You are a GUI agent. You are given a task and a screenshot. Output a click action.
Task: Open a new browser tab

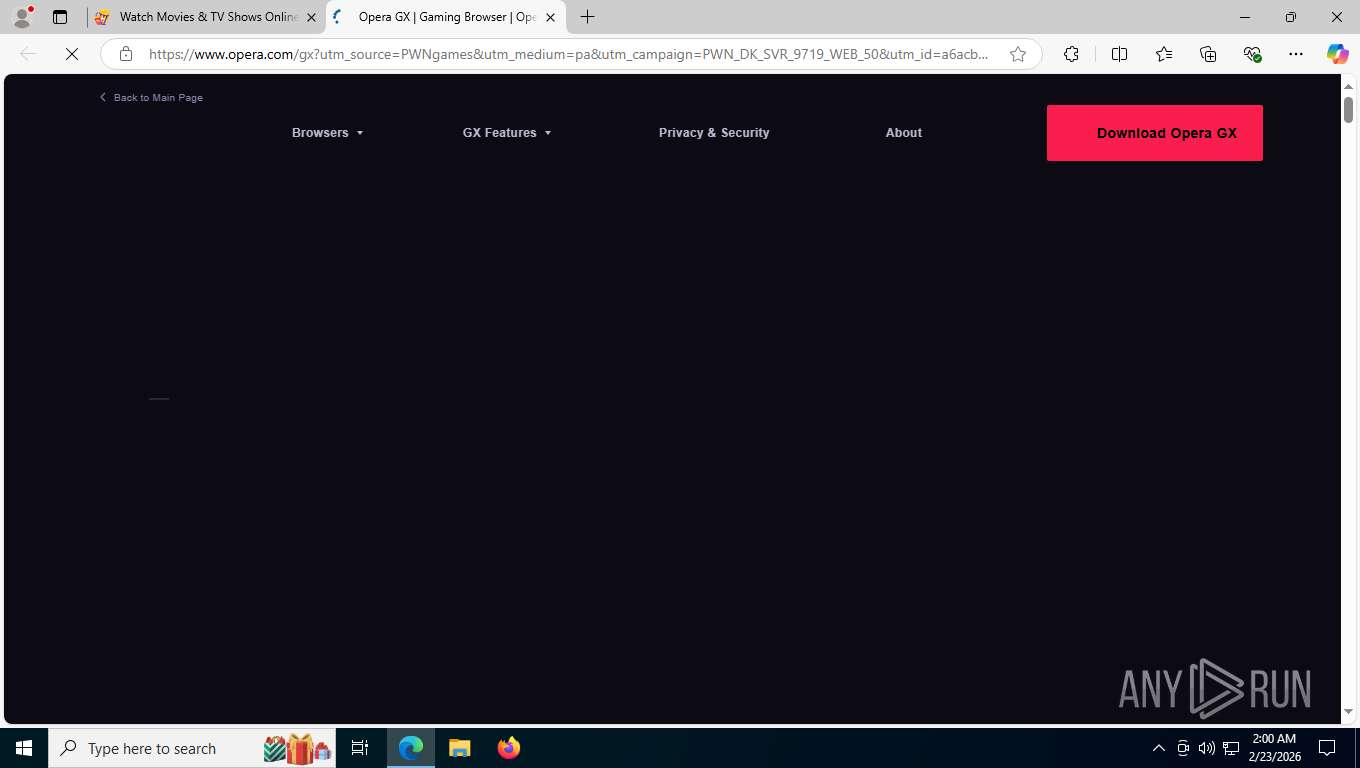pyautogui.click(x=588, y=17)
